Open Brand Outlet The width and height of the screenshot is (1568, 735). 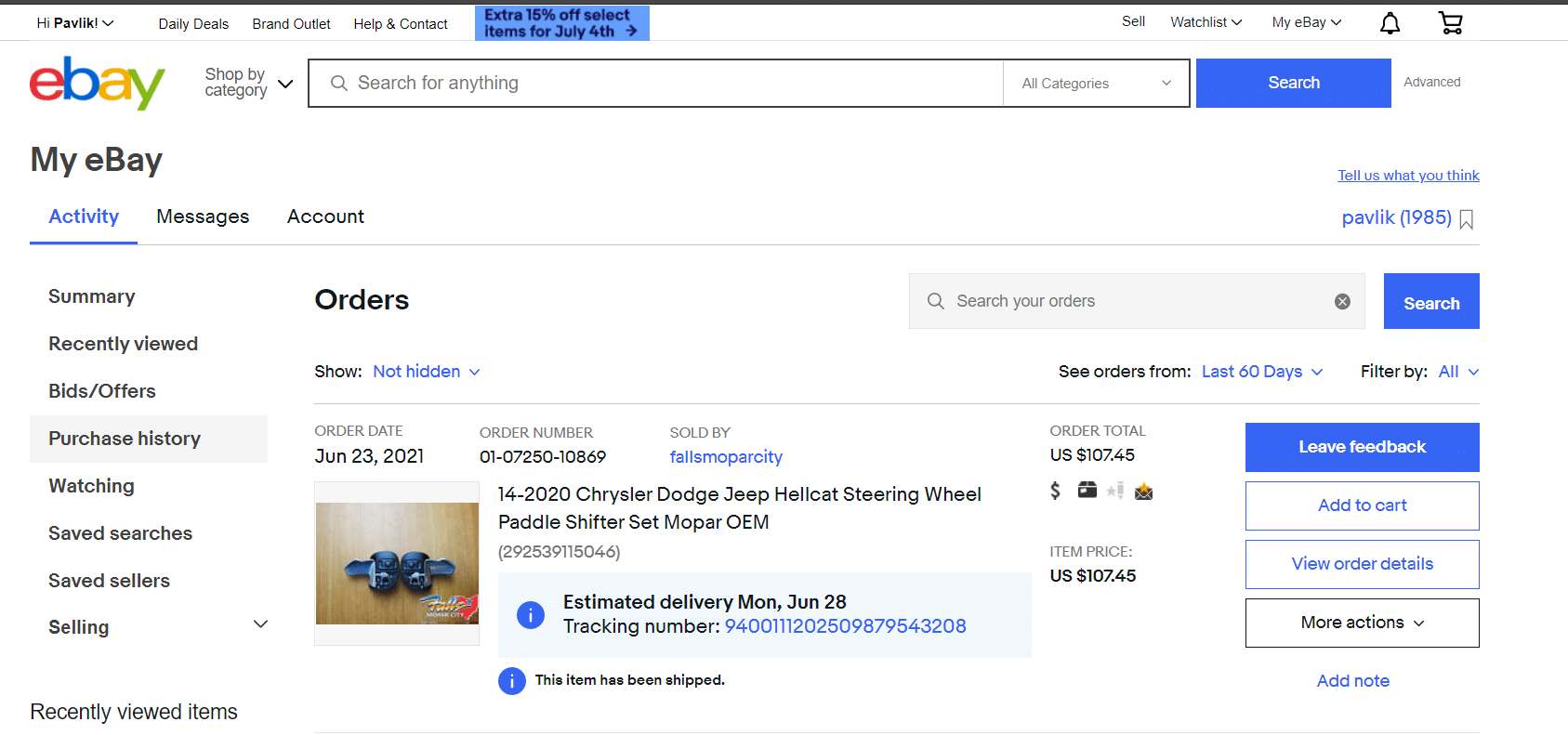(291, 24)
